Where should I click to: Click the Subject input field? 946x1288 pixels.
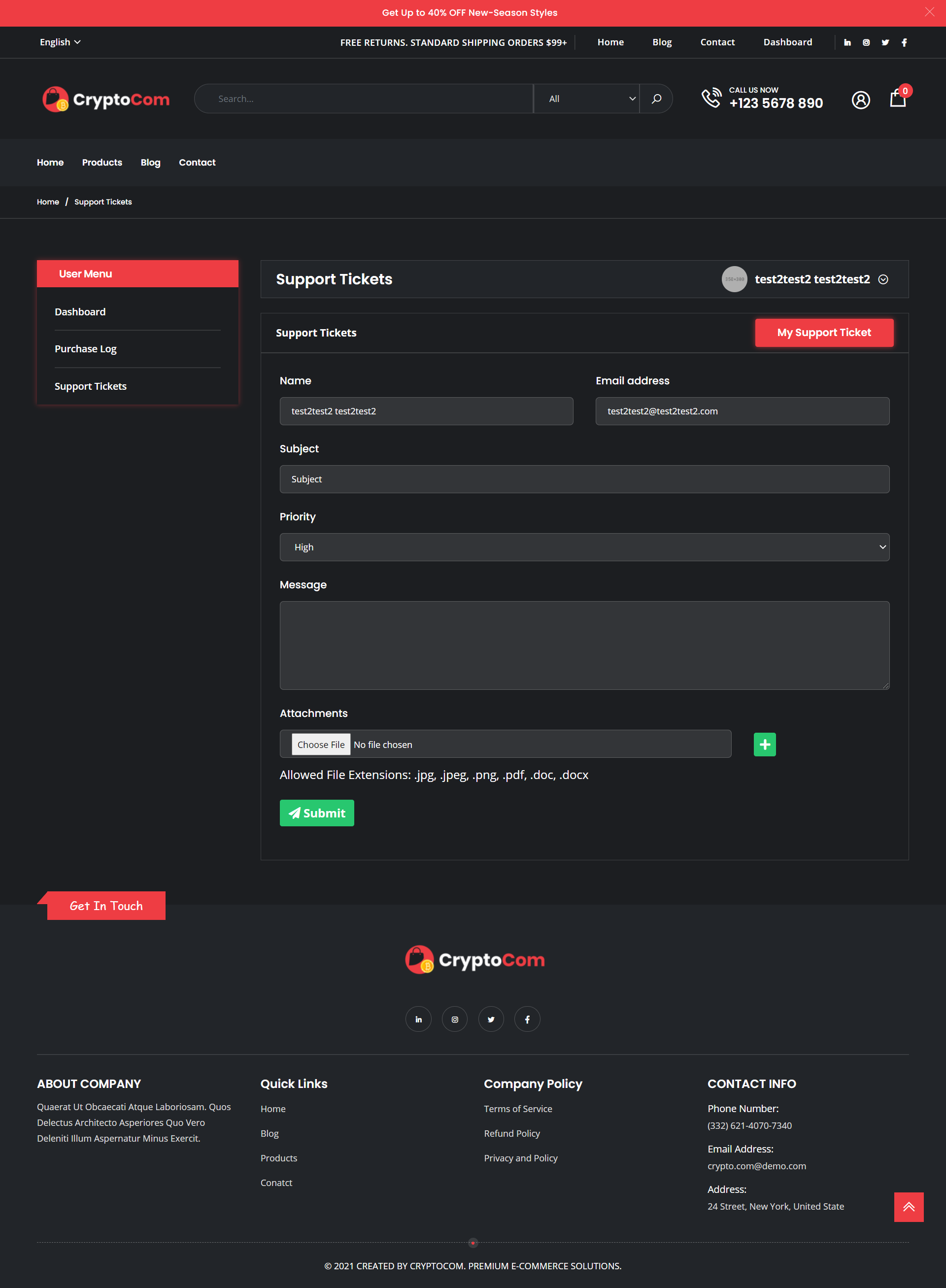click(584, 479)
